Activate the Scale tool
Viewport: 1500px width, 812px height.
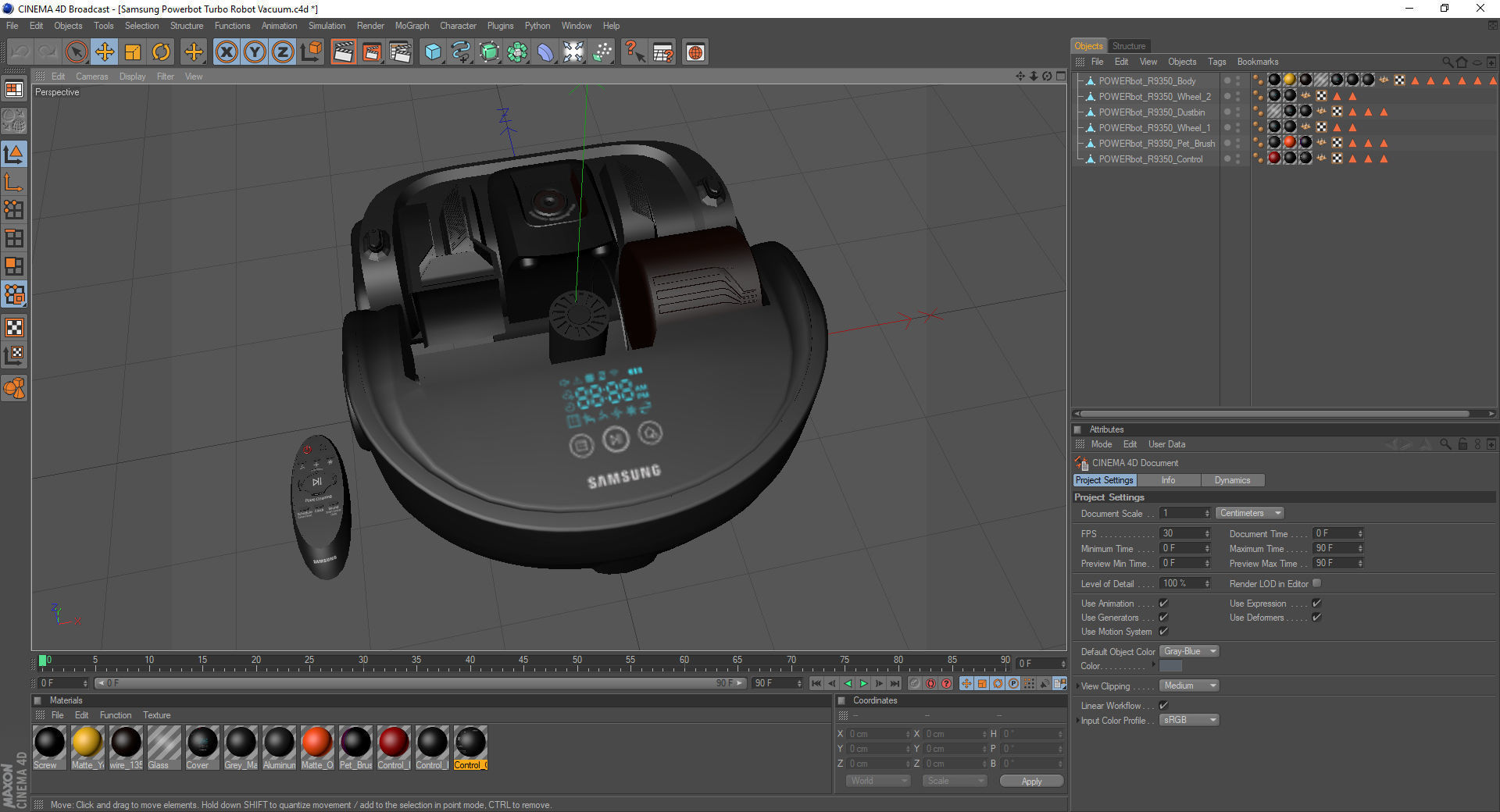pyautogui.click(x=133, y=52)
